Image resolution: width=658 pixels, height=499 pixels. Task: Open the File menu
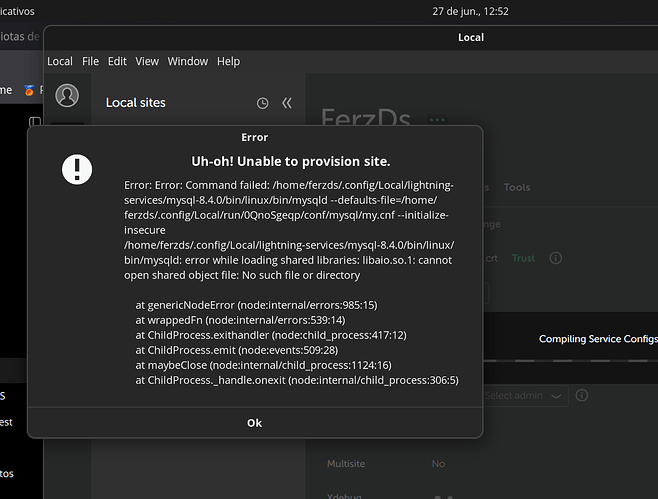click(90, 61)
